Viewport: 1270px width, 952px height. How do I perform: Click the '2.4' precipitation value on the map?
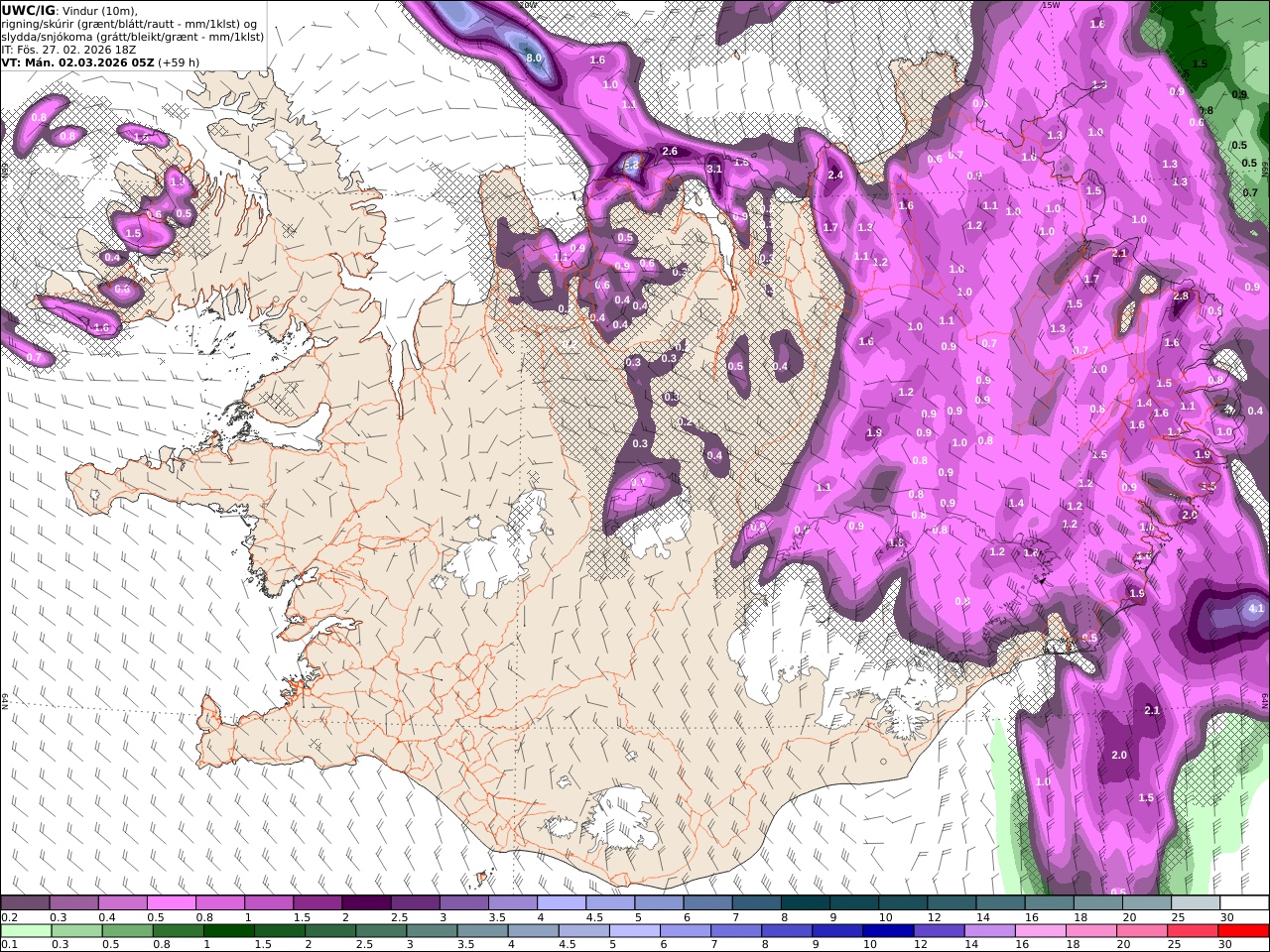(x=835, y=176)
